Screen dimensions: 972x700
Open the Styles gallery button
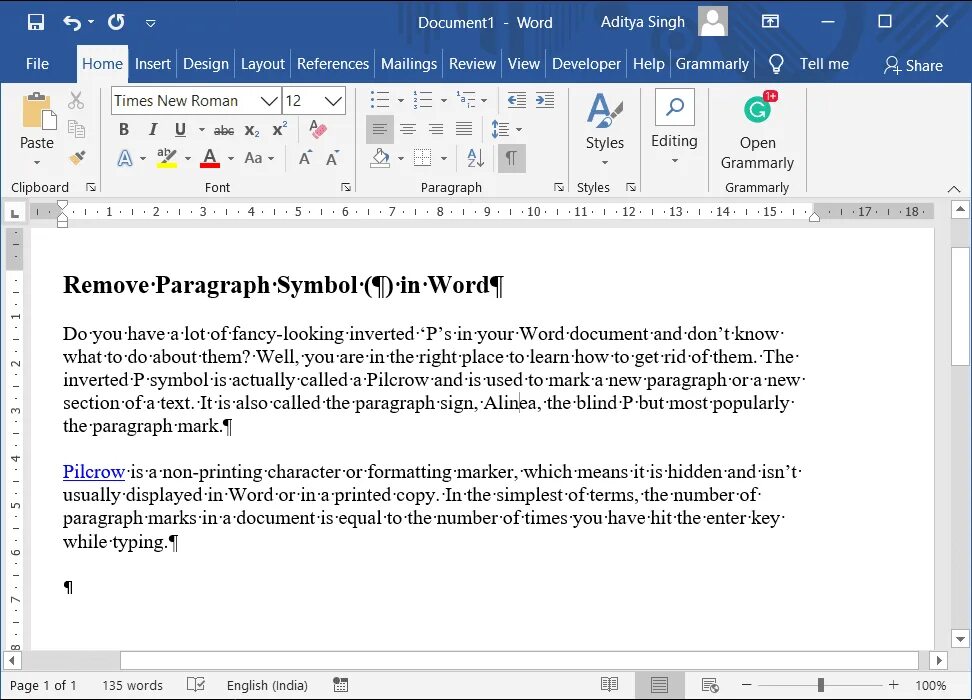[x=604, y=130]
